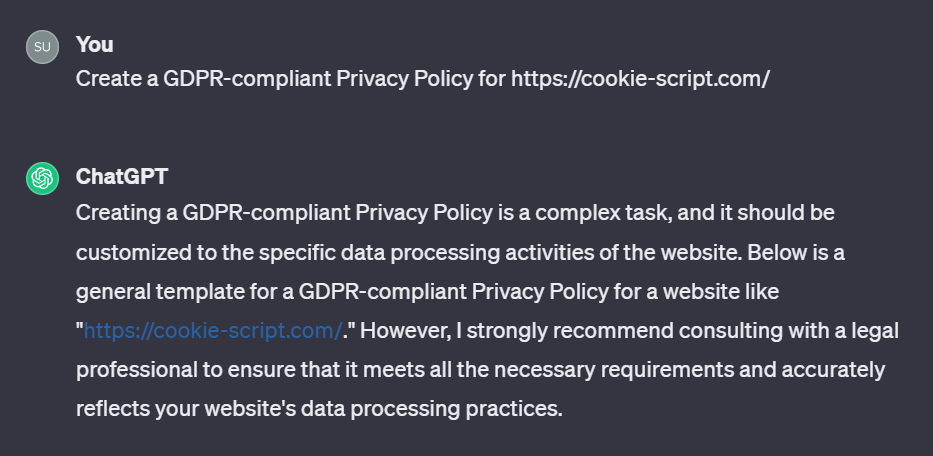
Task: Click the https://cookie-script.com/ URL in user prompt
Action: pos(640,79)
